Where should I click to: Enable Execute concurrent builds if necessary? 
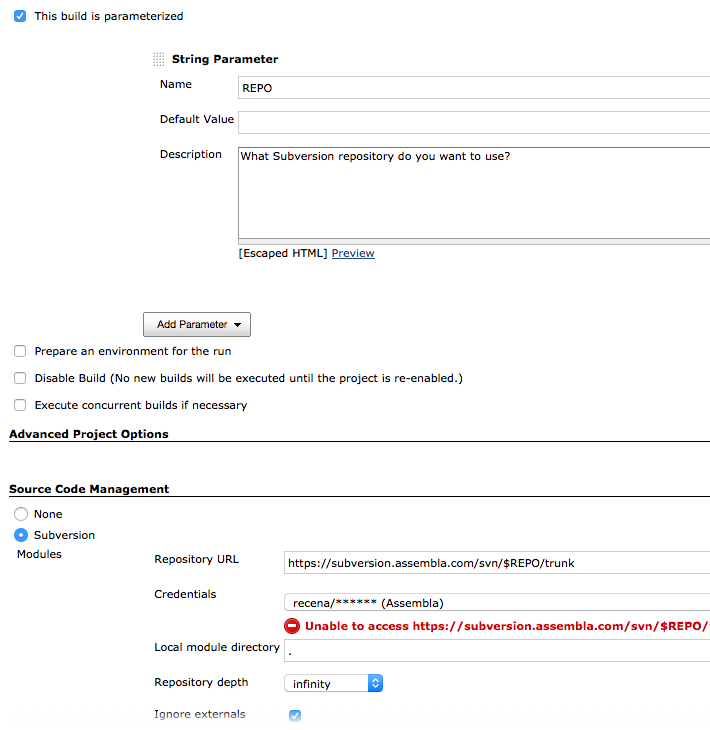click(x=20, y=406)
